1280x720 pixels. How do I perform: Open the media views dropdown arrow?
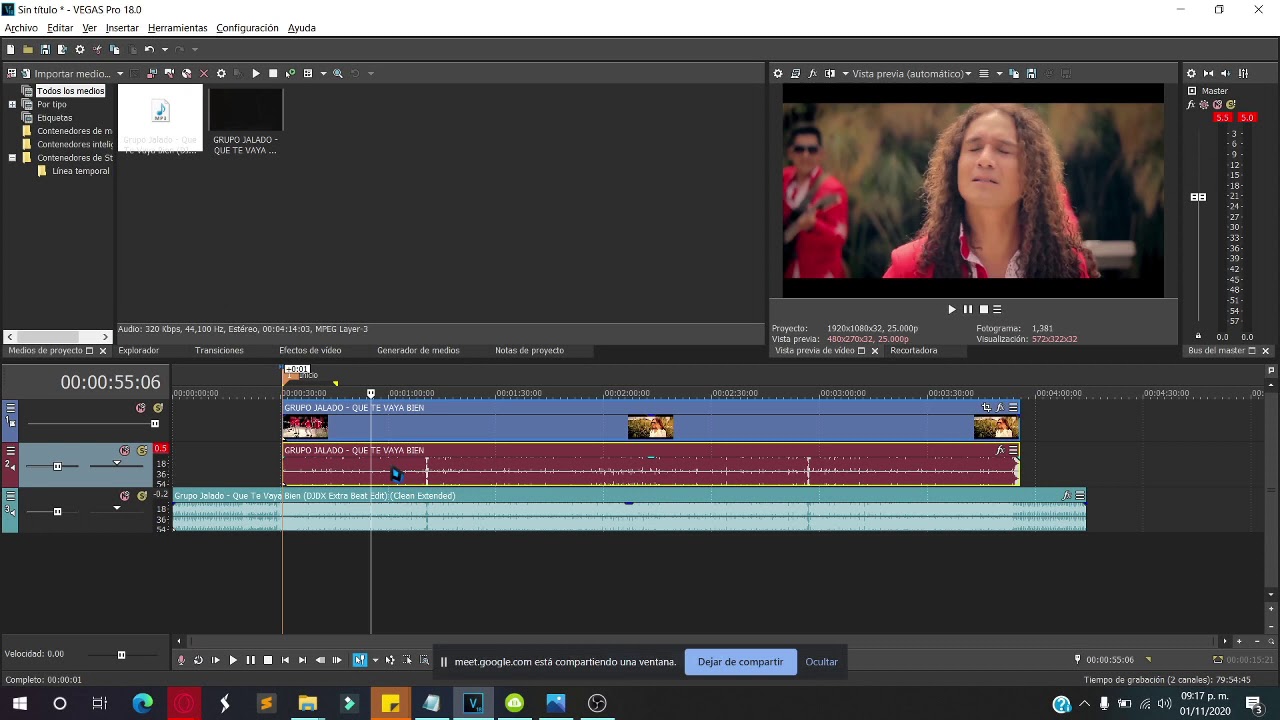[323, 73]
